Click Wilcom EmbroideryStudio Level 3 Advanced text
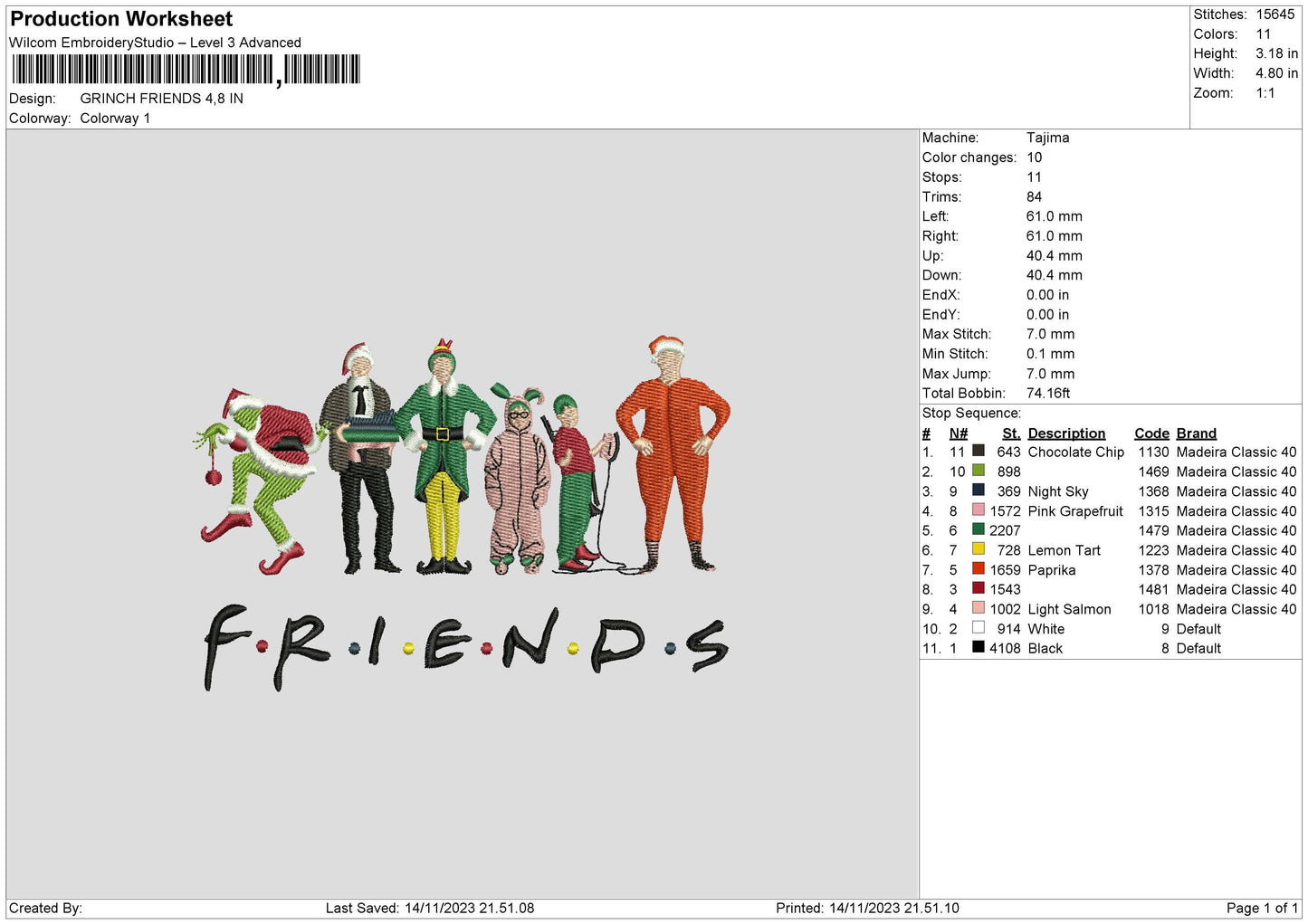This screenshot has width=1308, height=924. (155, 43)
